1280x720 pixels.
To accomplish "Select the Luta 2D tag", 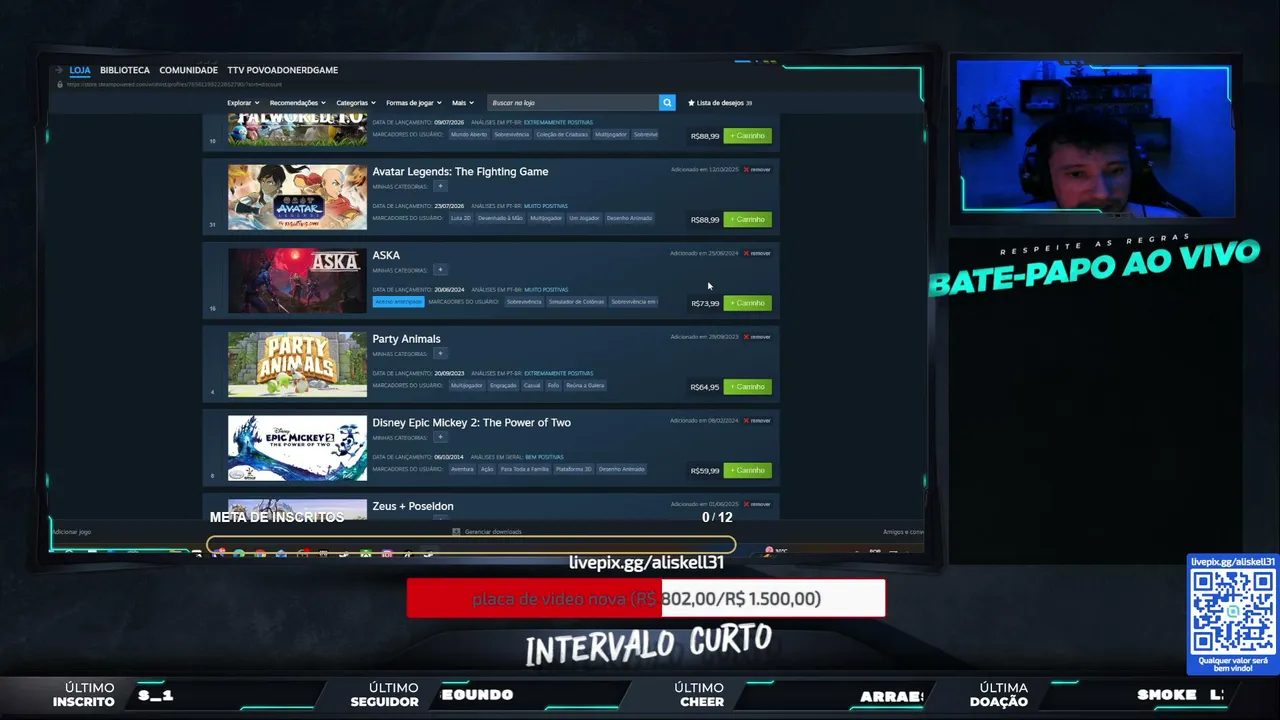I will [x=460, y=218].
